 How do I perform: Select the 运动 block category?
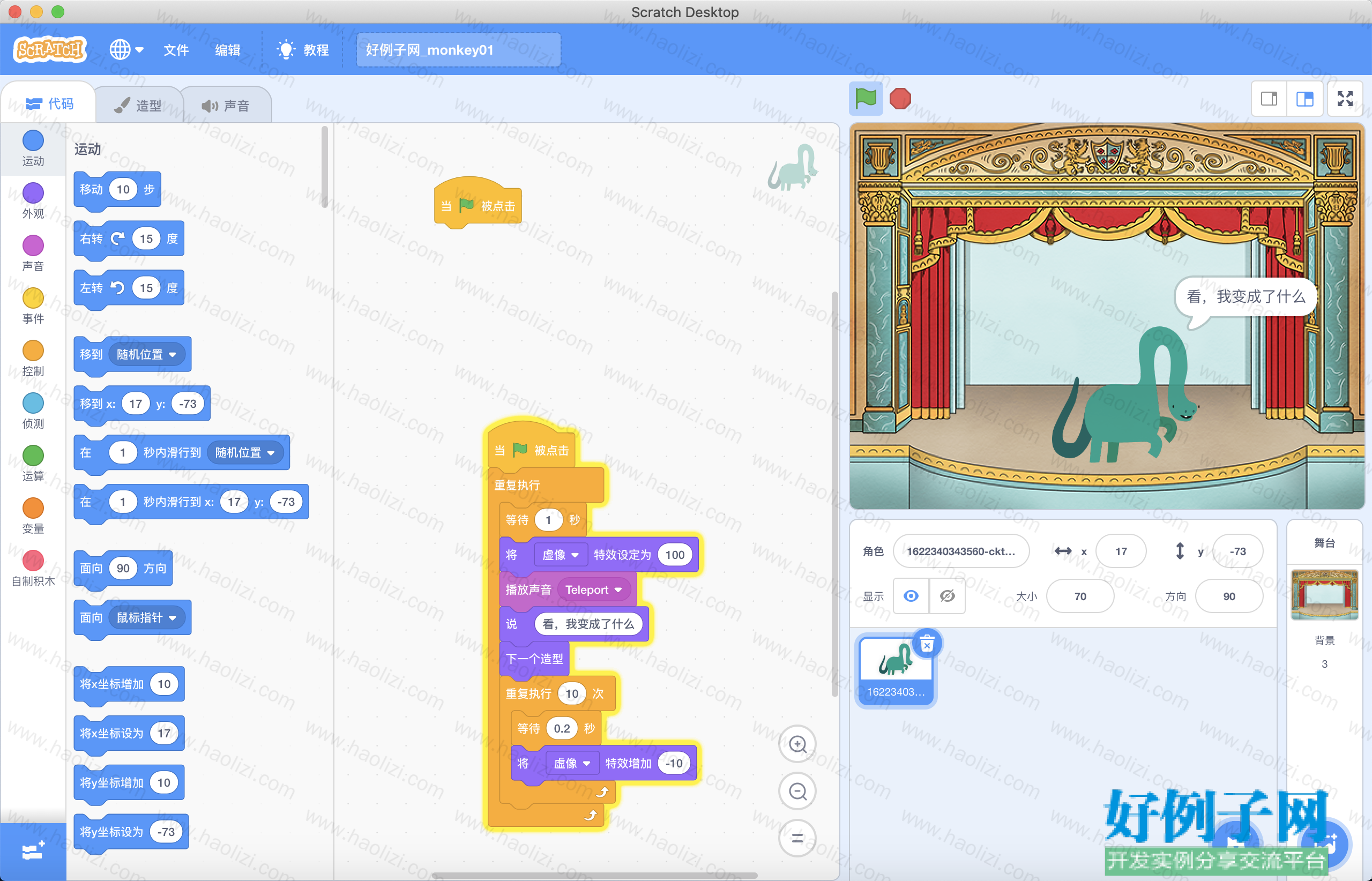point(33,148)
